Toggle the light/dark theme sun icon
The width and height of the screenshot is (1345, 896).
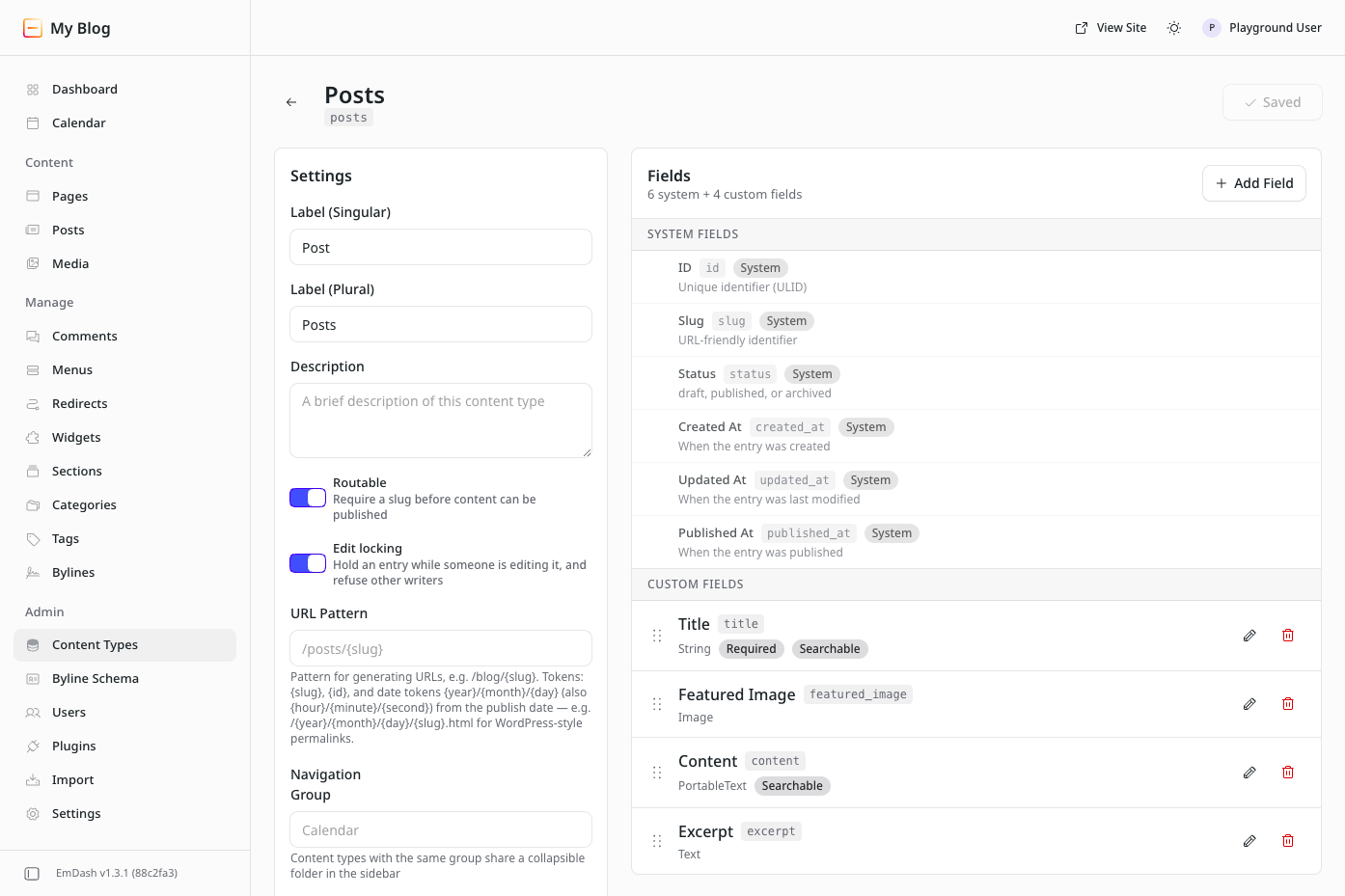click(1174, 28)
